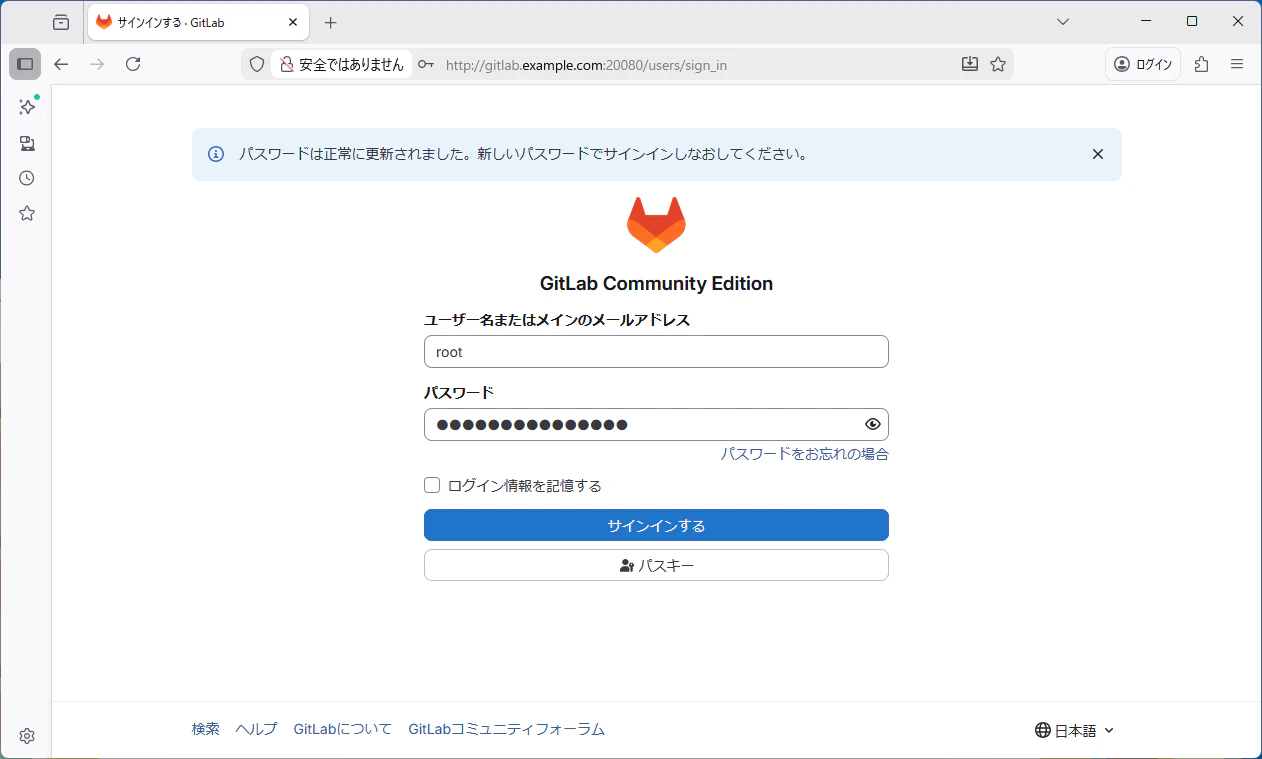Viewport: 1262px width, 759px height.
Task: Reload the GitLab sign-in page
Action: pos(133,64)
